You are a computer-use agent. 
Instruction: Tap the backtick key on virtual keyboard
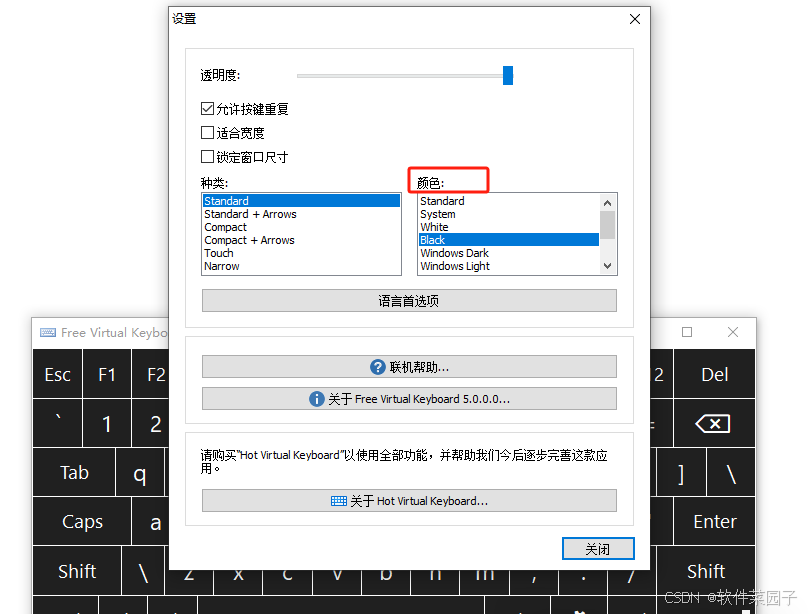pos(57,423)
